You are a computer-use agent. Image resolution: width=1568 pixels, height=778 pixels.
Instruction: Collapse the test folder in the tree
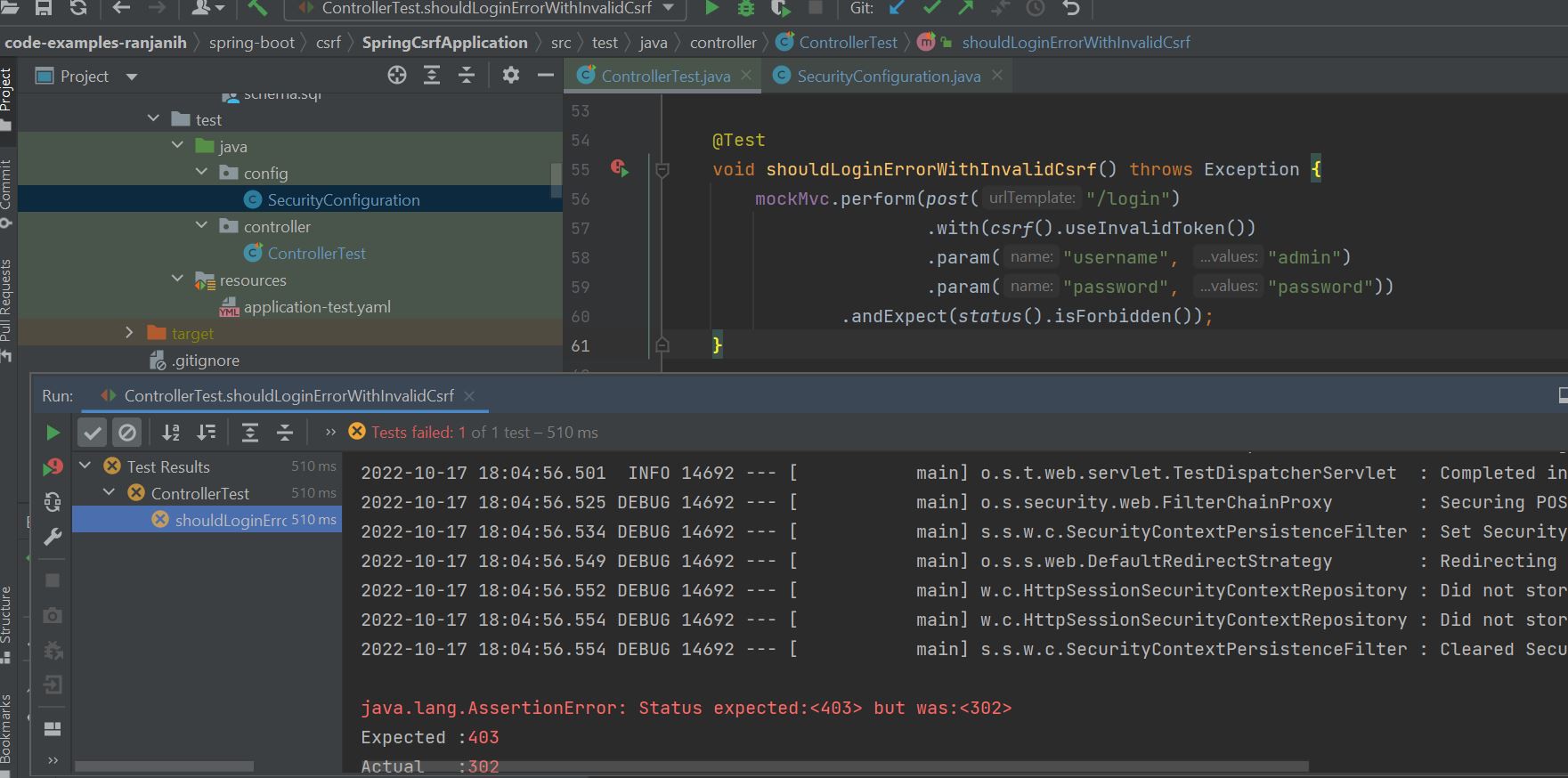pos(153,118)
